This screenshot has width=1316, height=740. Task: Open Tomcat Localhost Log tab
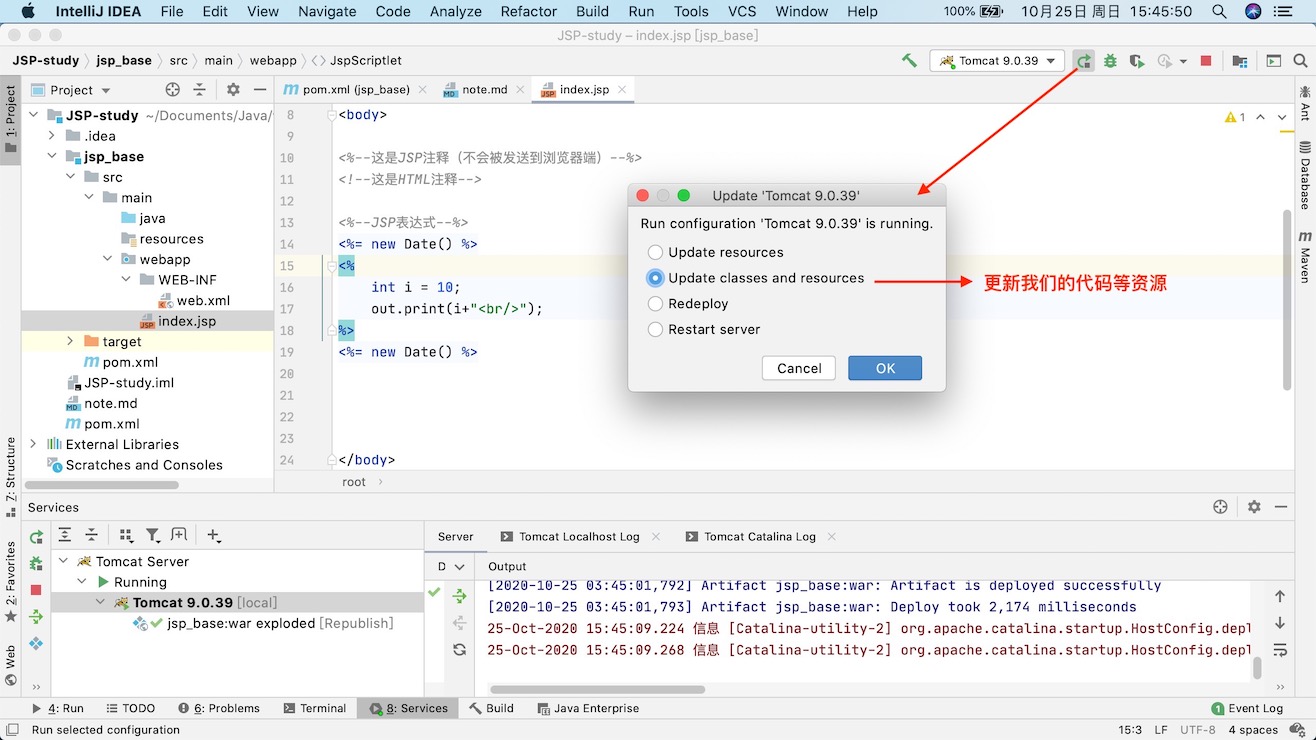[579, 536]
